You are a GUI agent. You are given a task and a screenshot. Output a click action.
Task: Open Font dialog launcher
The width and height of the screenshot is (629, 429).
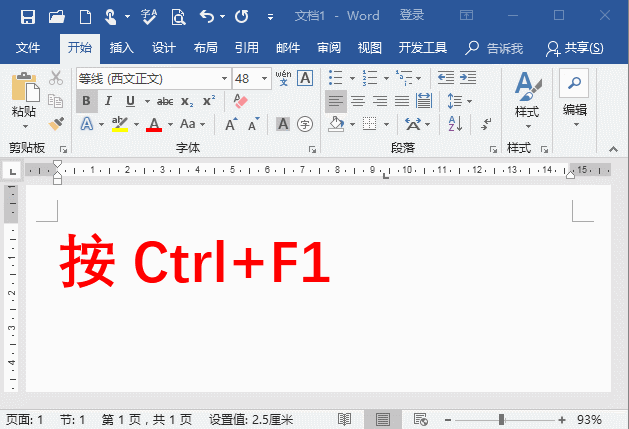(x=312, y=149)
